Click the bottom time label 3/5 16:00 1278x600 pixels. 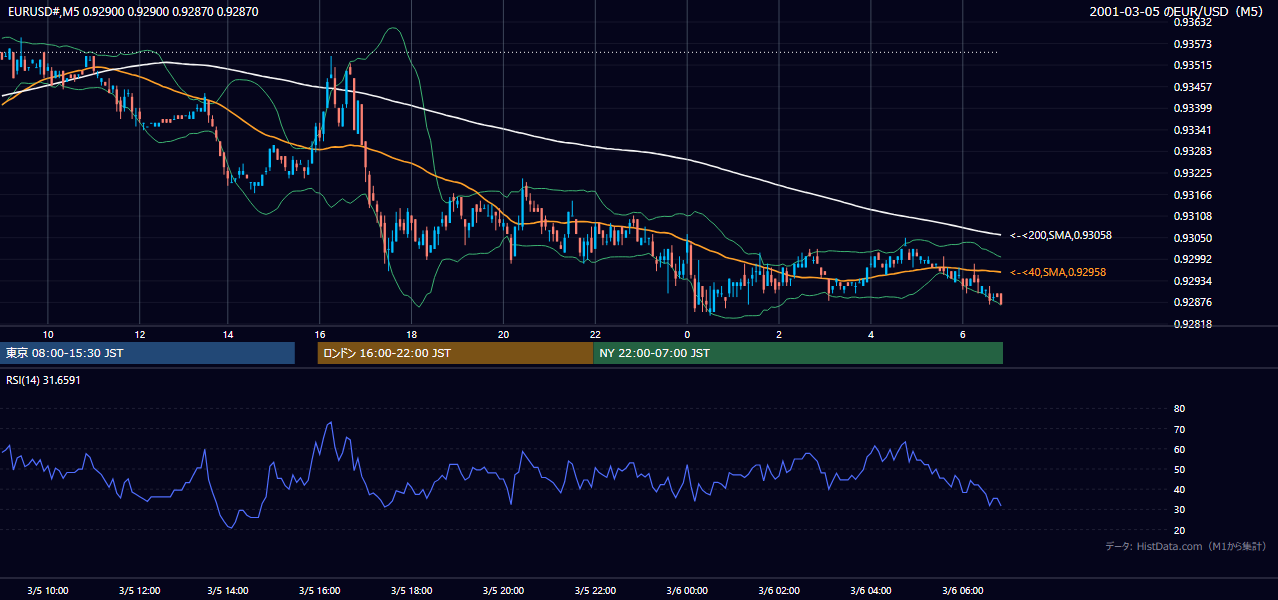click(319, 590)
